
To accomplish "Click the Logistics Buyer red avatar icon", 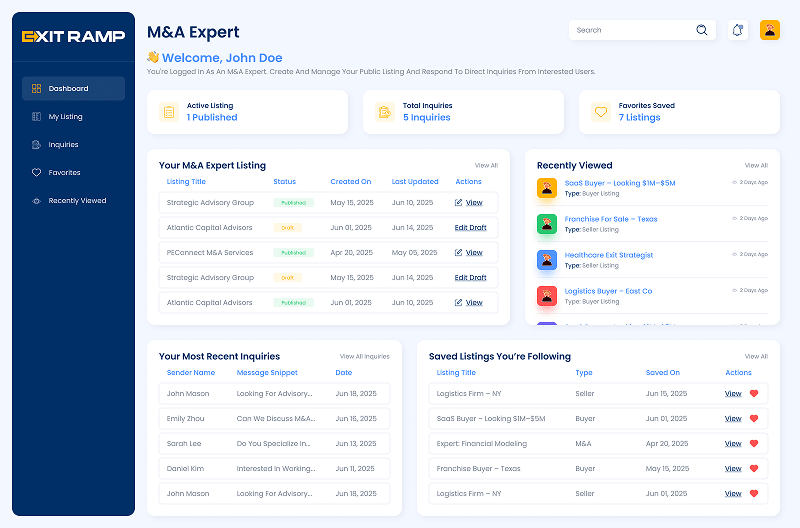I will pyautogui.click(x=547, y=296).
